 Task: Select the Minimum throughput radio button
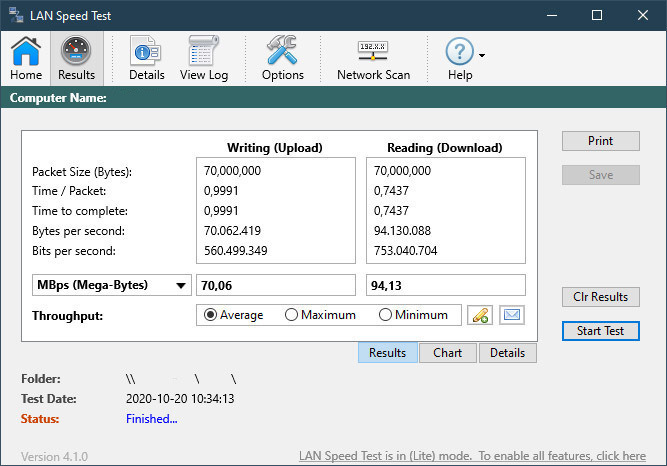(386, 315)
